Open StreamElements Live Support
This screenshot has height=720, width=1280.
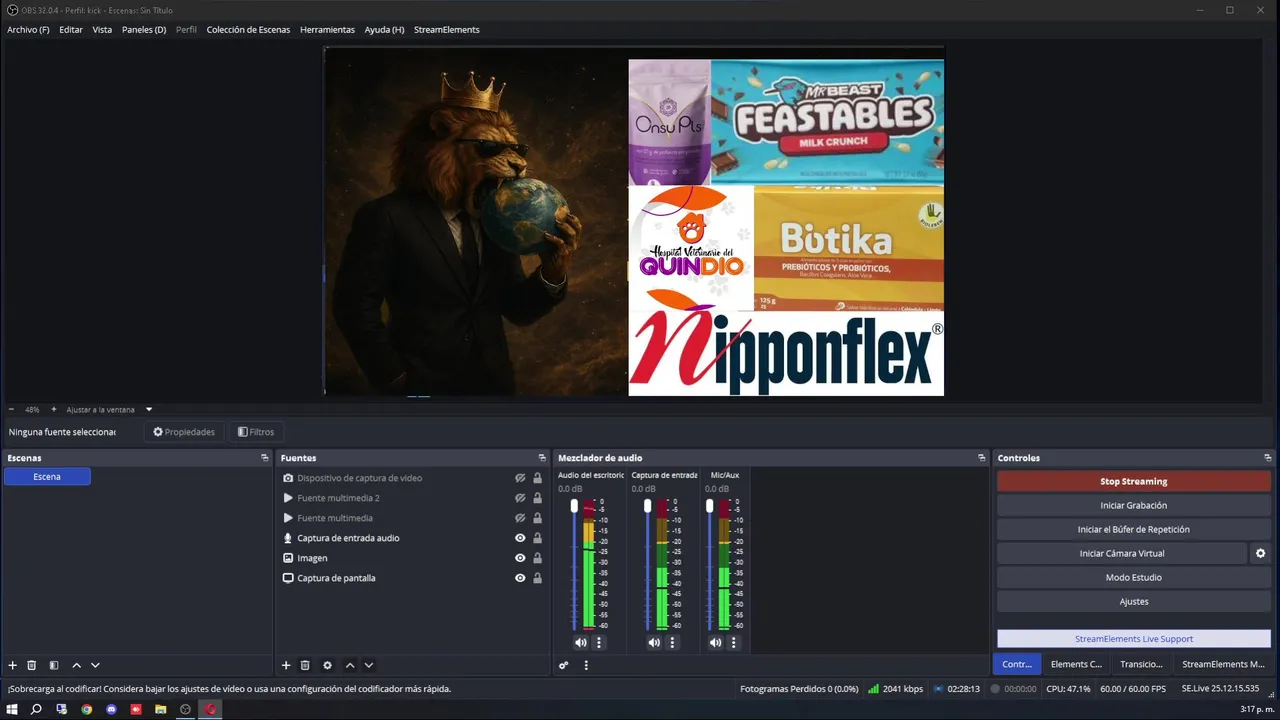pos(1134,639)
